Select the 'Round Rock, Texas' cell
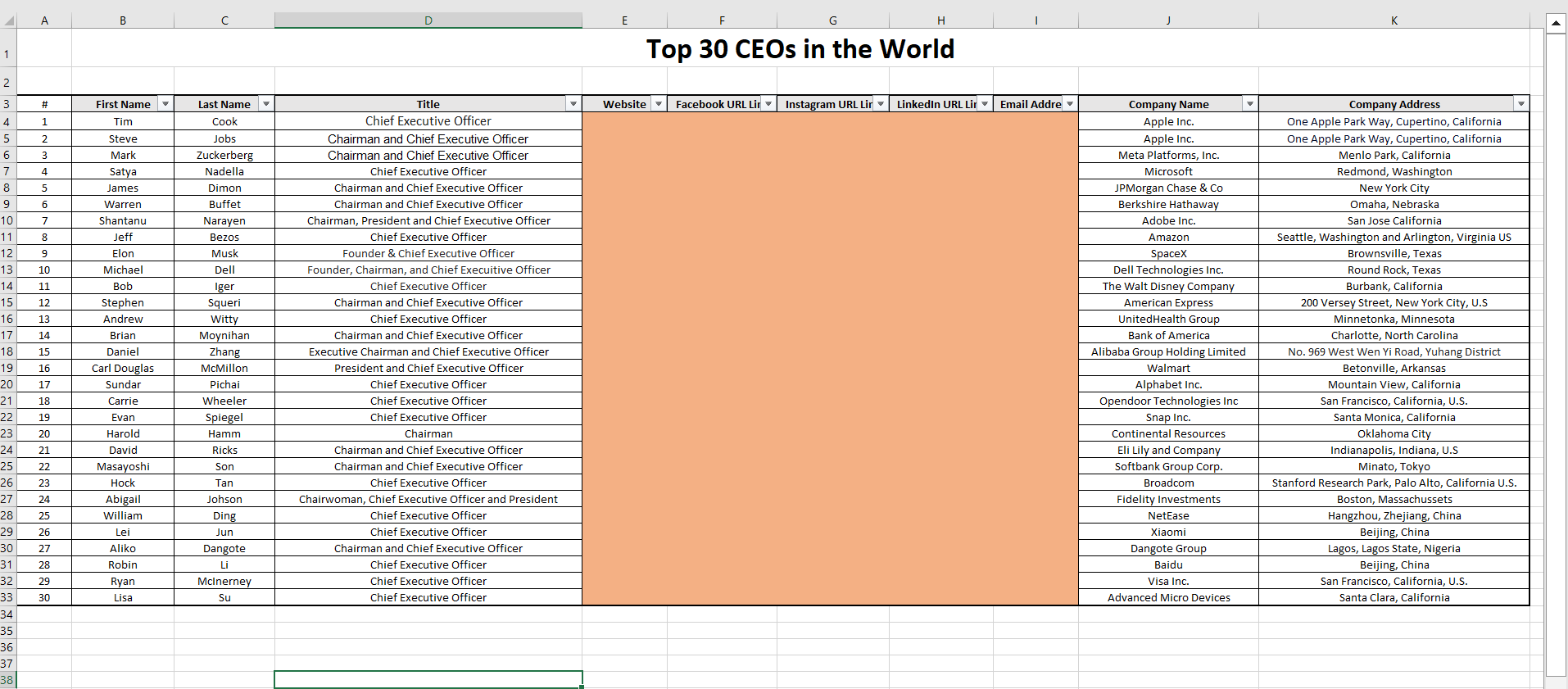1568x689 pixels. click(1394, 270)
